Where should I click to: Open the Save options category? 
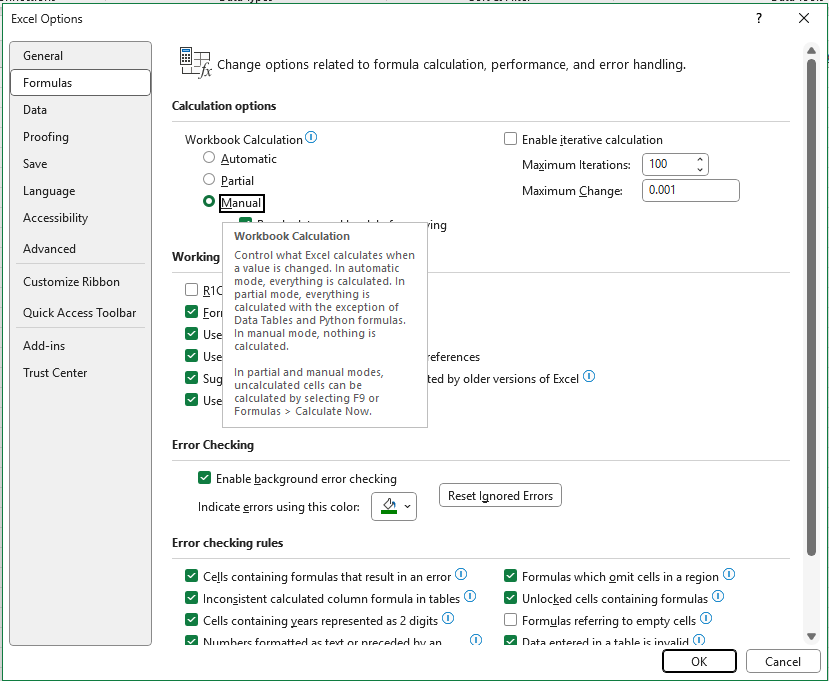(x=80, y=164)
